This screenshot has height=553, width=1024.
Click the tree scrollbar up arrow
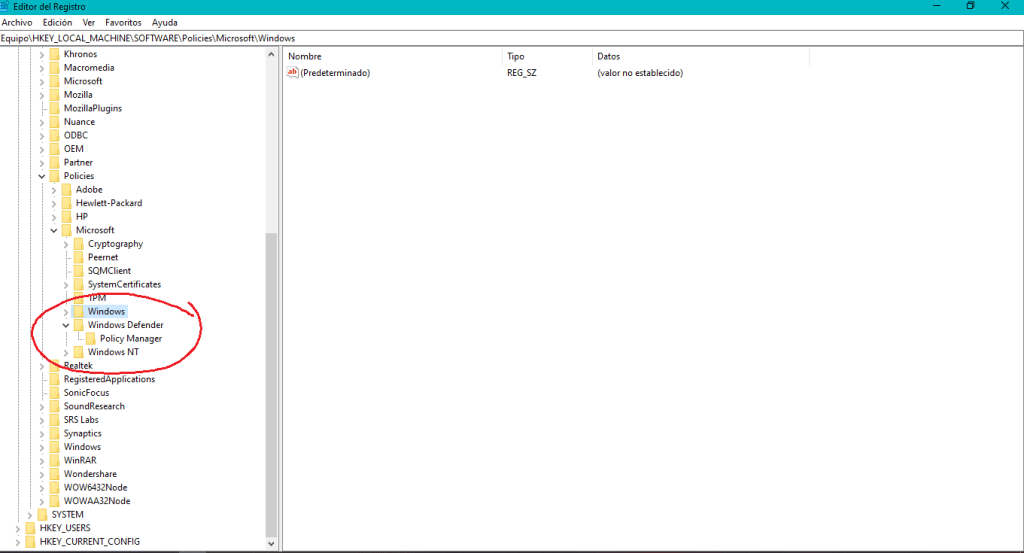pyautogui.click(x=271, y=55)
